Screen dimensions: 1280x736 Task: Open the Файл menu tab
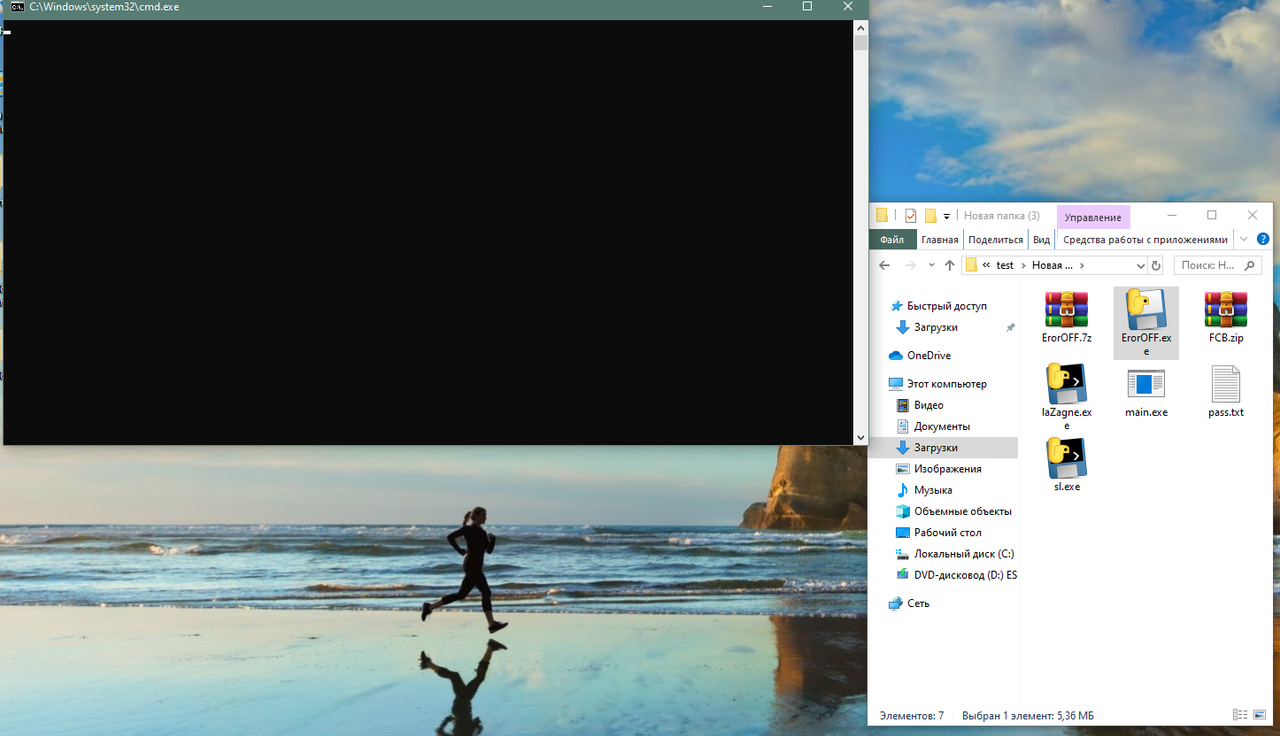(x=892, y=239)
